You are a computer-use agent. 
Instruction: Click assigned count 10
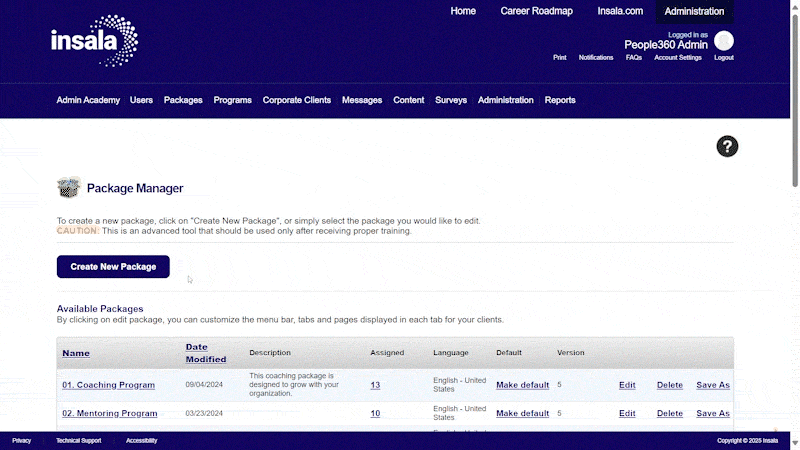pyautogui.click(x=375, y=413)
